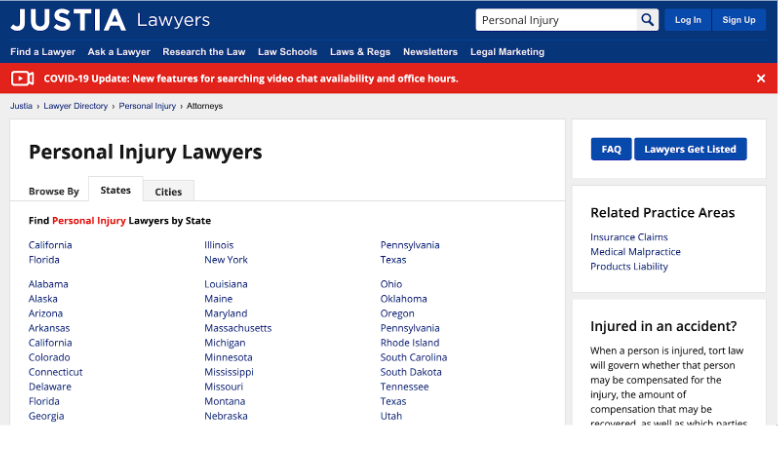
Task: Open the Mississippi link
Action: [x=229, y=372]
